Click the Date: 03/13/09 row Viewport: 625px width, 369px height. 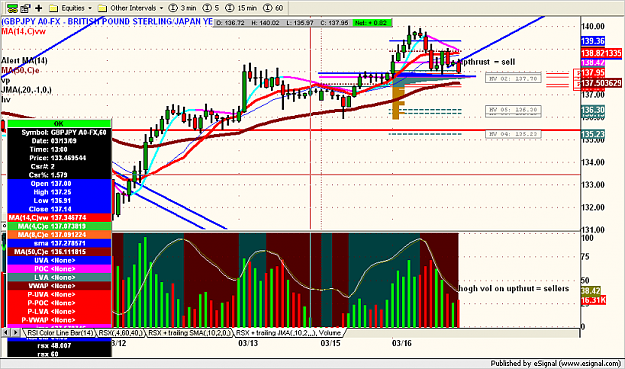[x=59, y=141]
